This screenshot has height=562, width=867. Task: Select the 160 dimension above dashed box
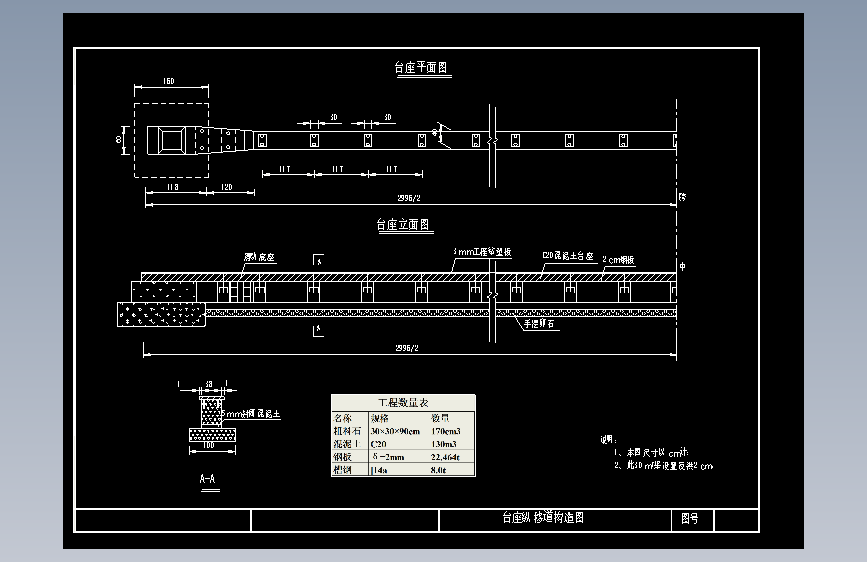click(x=169, y=81)
